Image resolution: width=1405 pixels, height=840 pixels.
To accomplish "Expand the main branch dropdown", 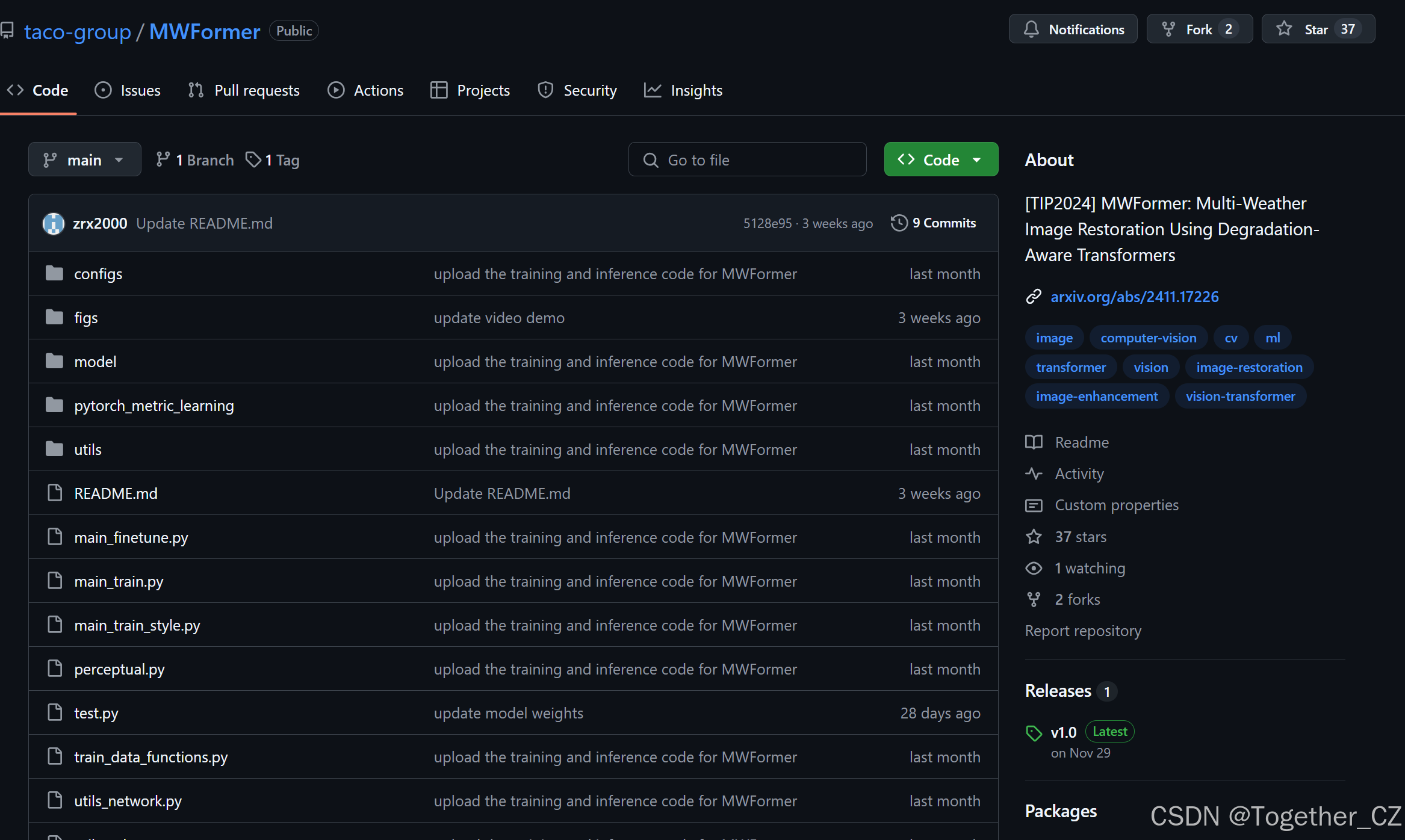I will [84, 160].
